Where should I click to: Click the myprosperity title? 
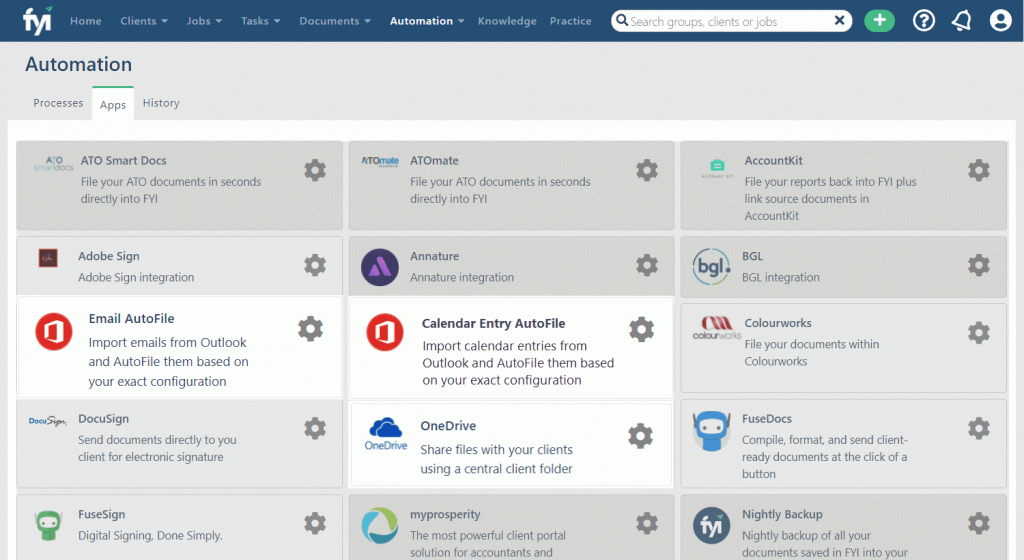tap(445, 514)
